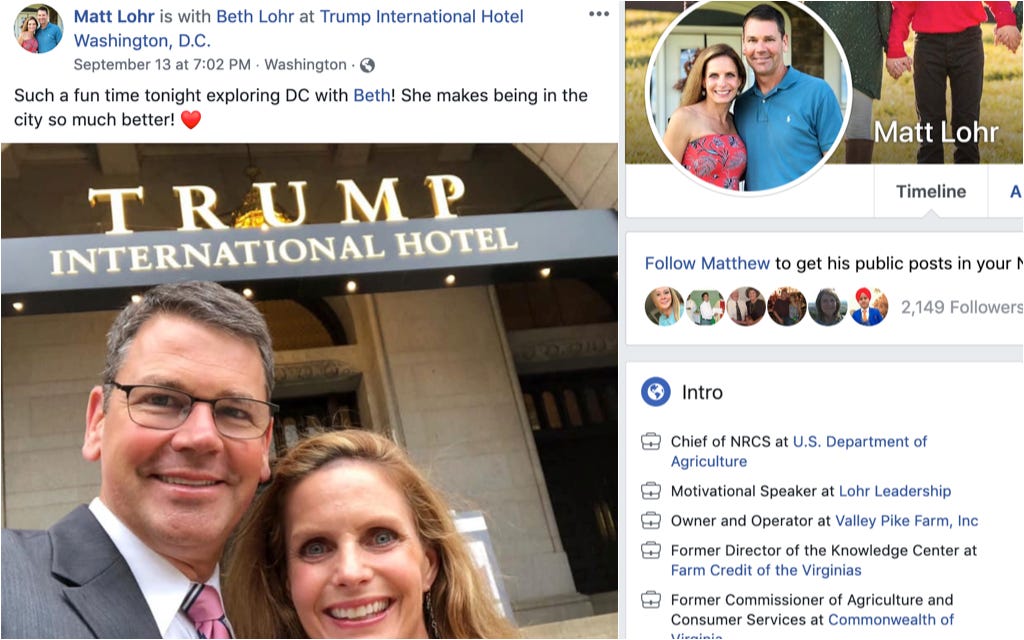Open the large circular profile photo
The height and width of the screenshot is (640, 1024).
(748, 96)
